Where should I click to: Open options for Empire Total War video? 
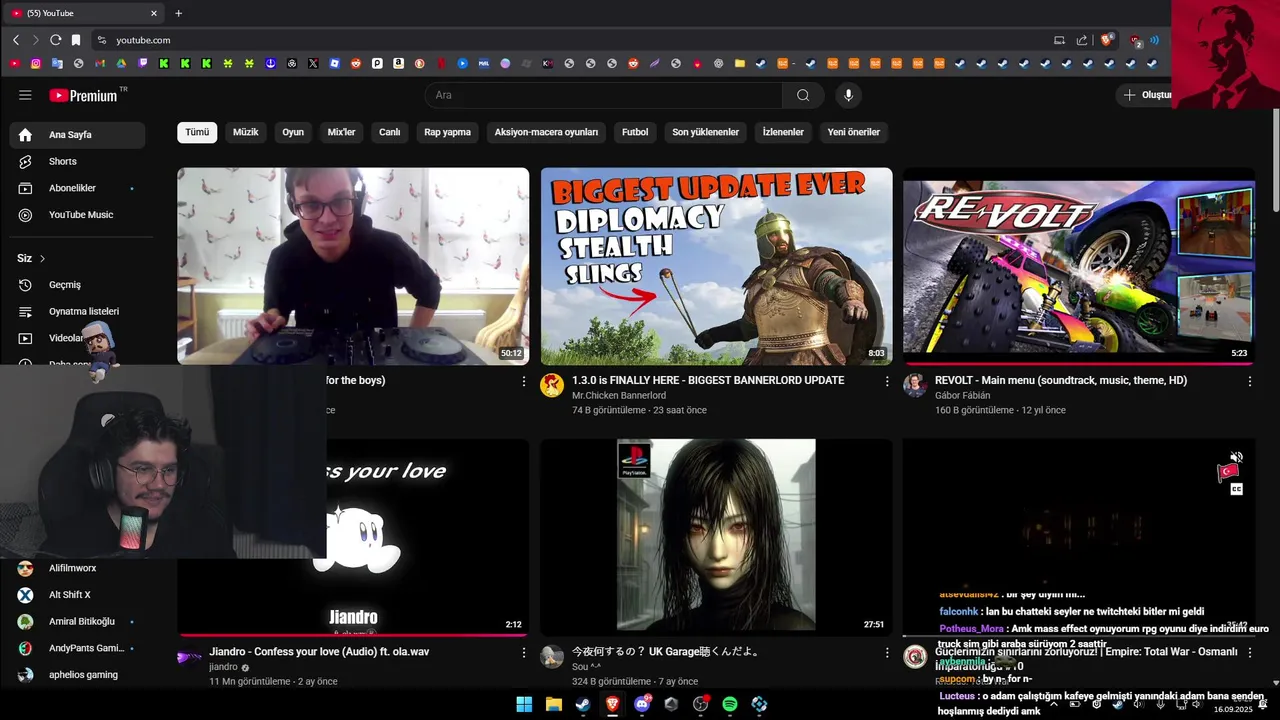pyautogui.click(x=1249, y=652)
